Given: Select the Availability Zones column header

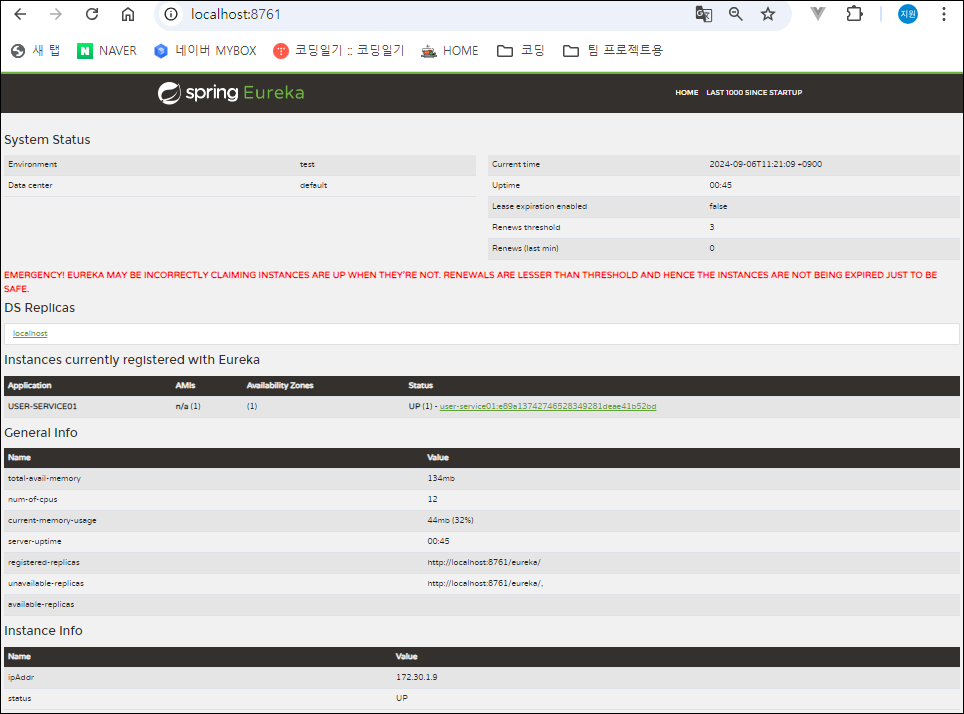Looking at the screenshot, I should (x=280, y=386).
